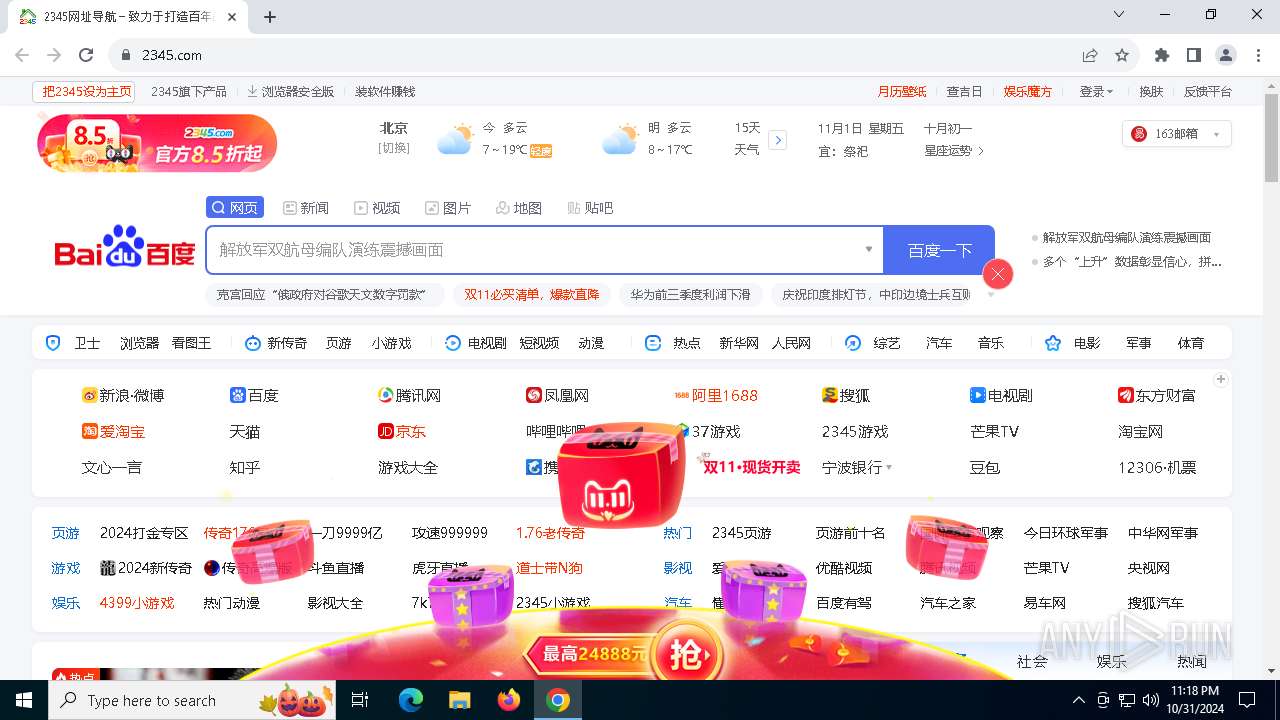The width and height of the screenshot is (1280, 720).
Task: Open File Explorer from the taskbar
Action: coord(460,700)
